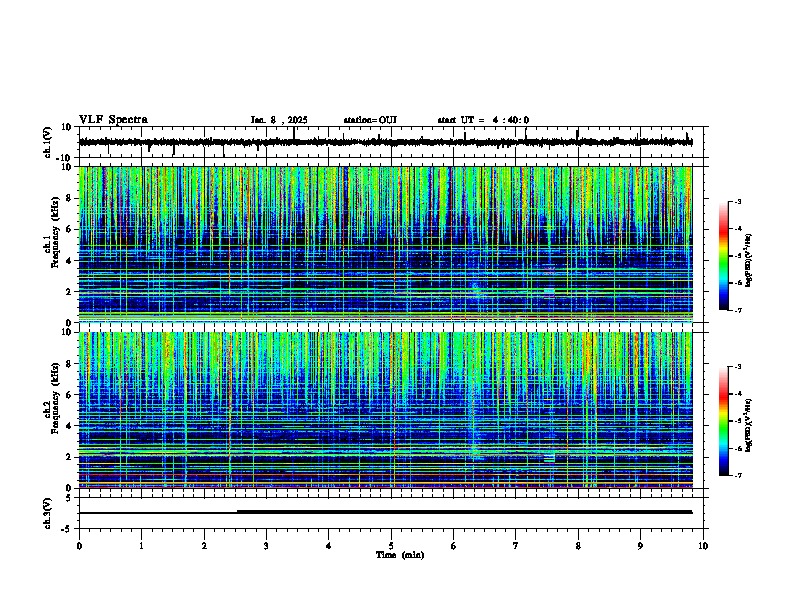Click the ch.1 log(PSD) colorbar label
This screenshot has height=612, width=792.
pos(749,261)
